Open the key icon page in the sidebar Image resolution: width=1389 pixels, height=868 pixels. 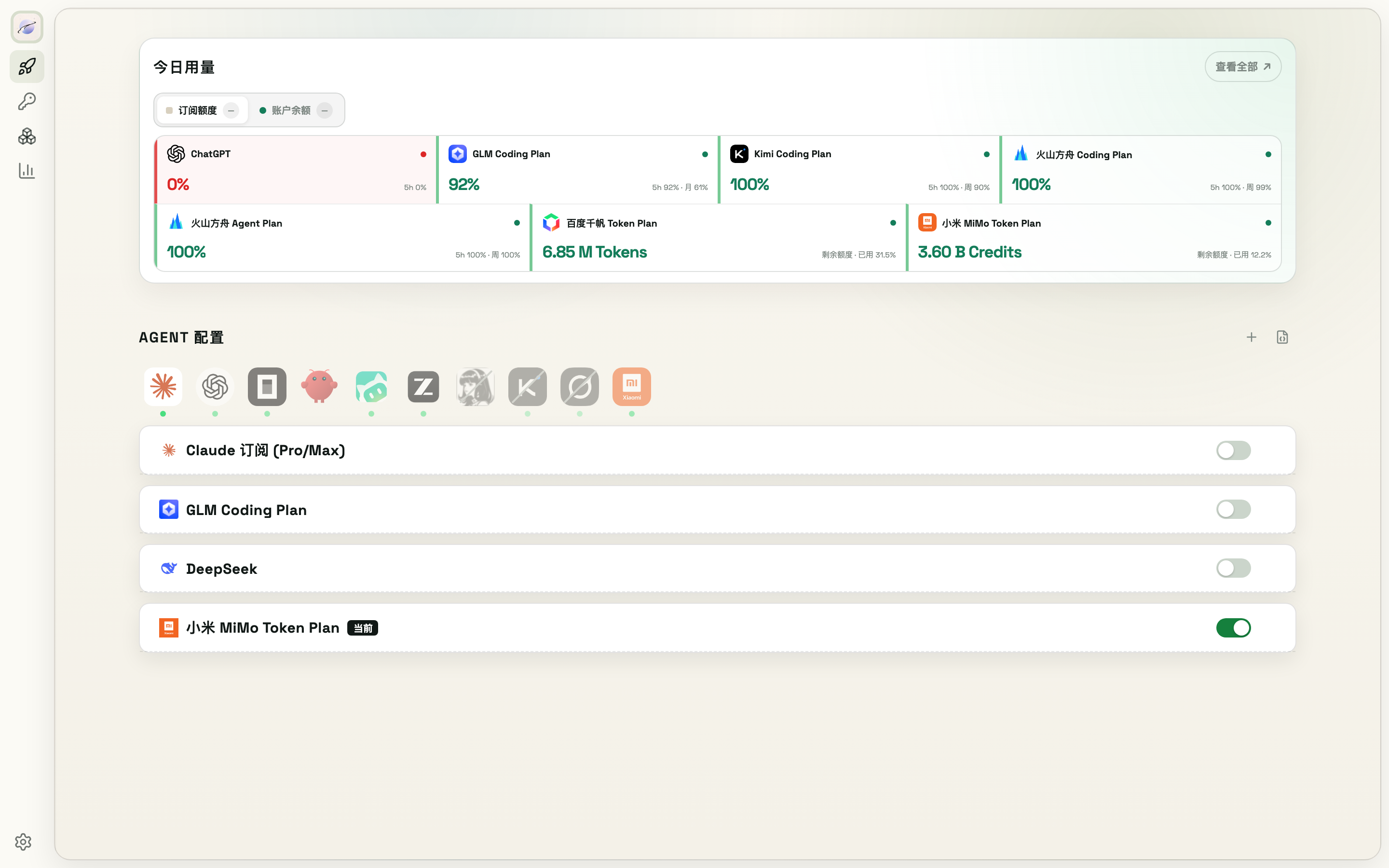(x=27, y=102)
